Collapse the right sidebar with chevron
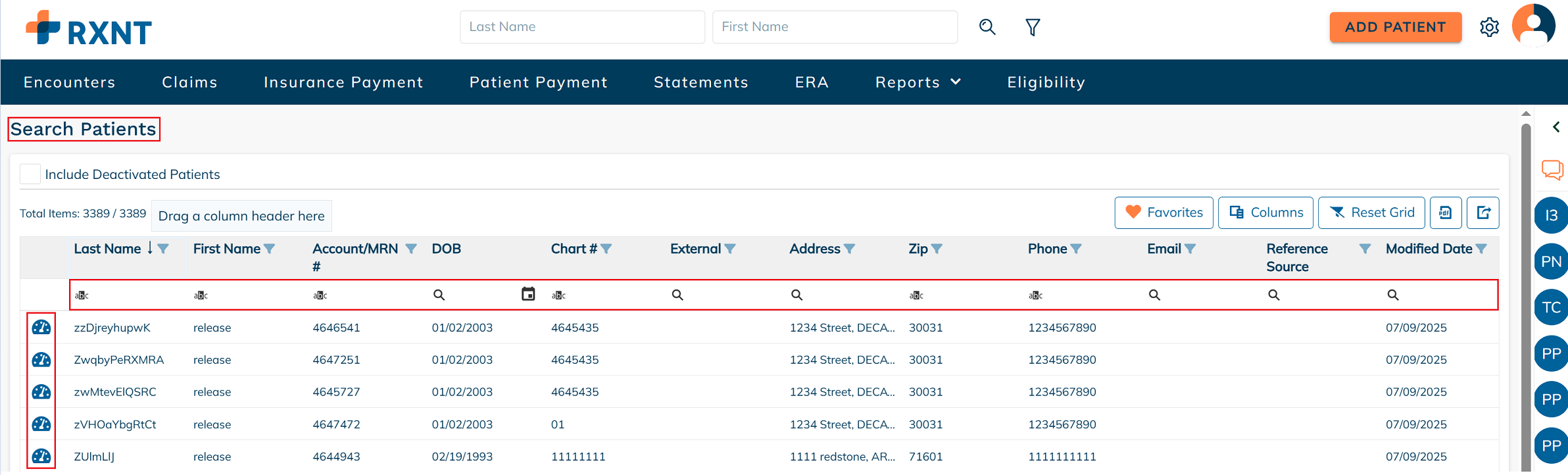 pos(1556,127)
